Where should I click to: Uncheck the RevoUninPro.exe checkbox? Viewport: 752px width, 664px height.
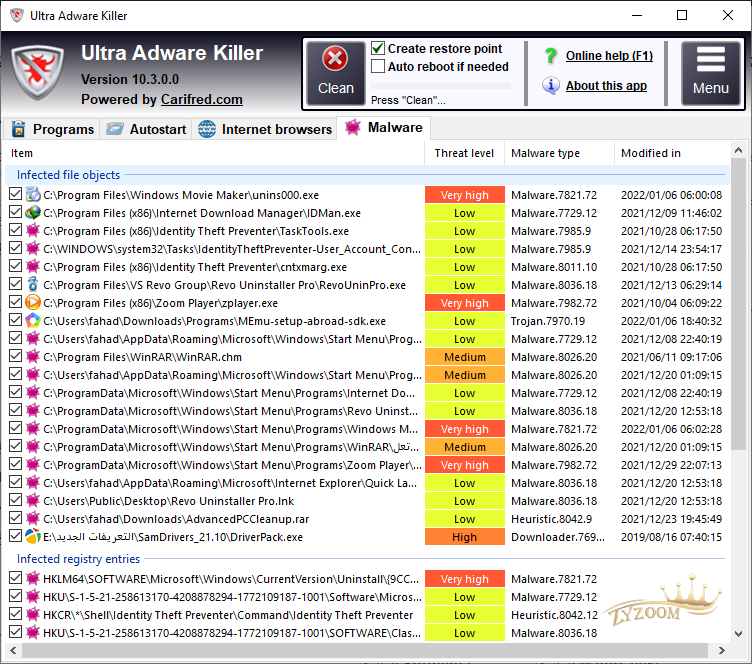click(15, 284)
